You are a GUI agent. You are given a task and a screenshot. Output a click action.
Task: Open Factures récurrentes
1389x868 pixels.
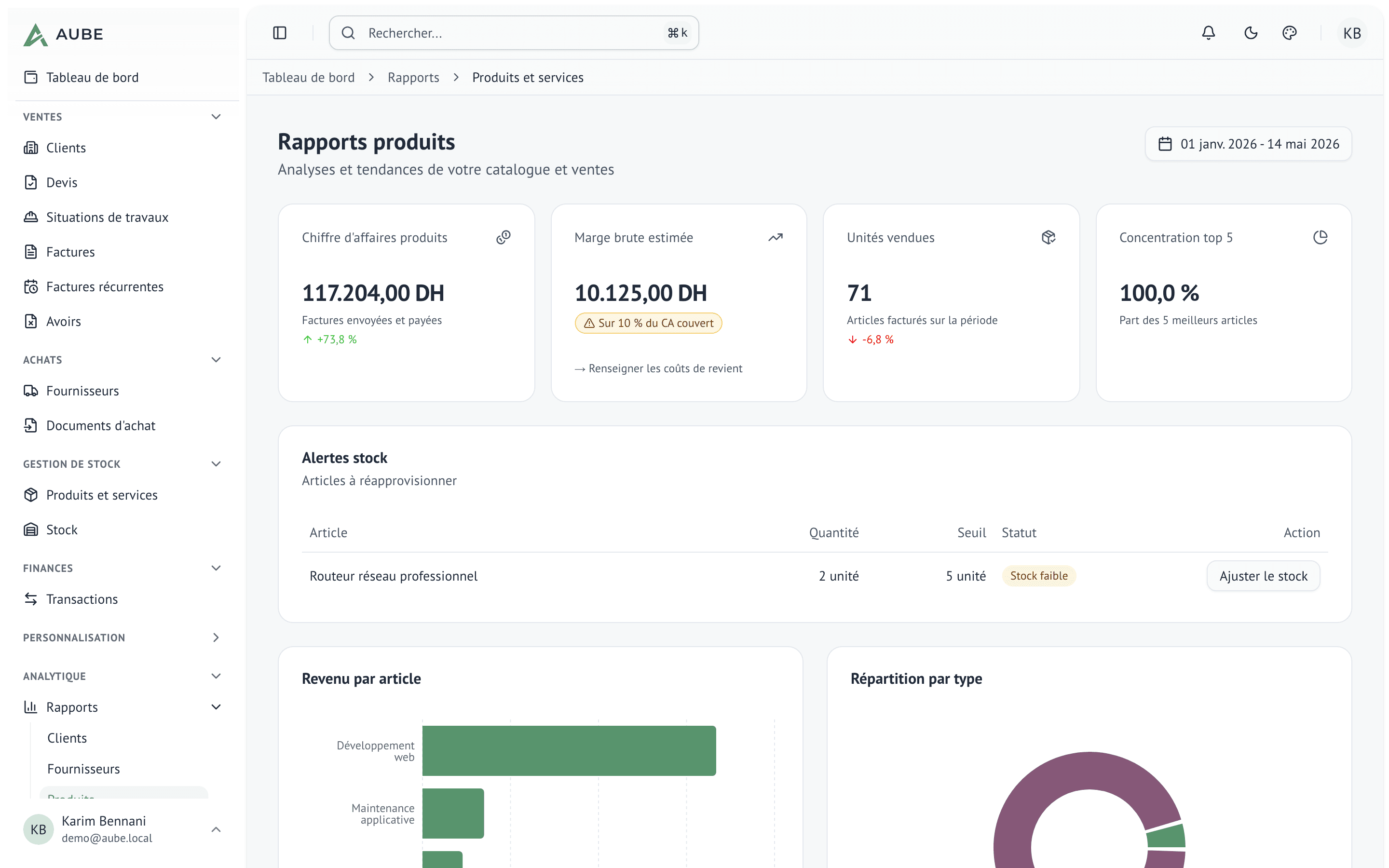[123, 286]
